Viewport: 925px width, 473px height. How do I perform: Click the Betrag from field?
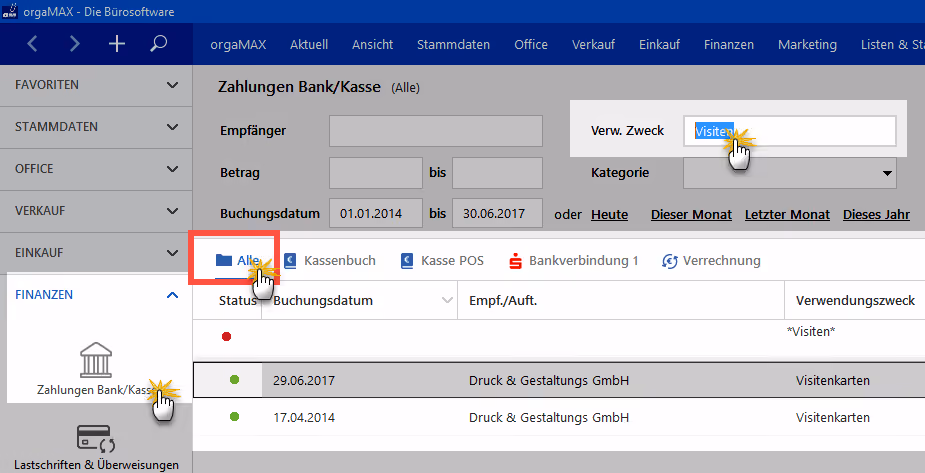[x=376, y=173]
